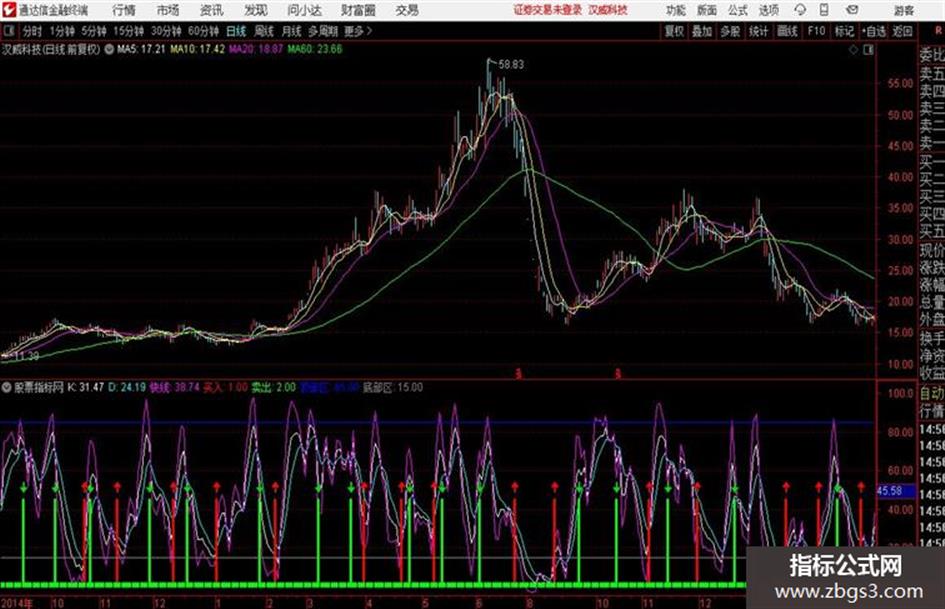Click the 统计 statistics toolbar button
Image resolution: width=945 pixels, height=609 pixels.
pos(758,31)
